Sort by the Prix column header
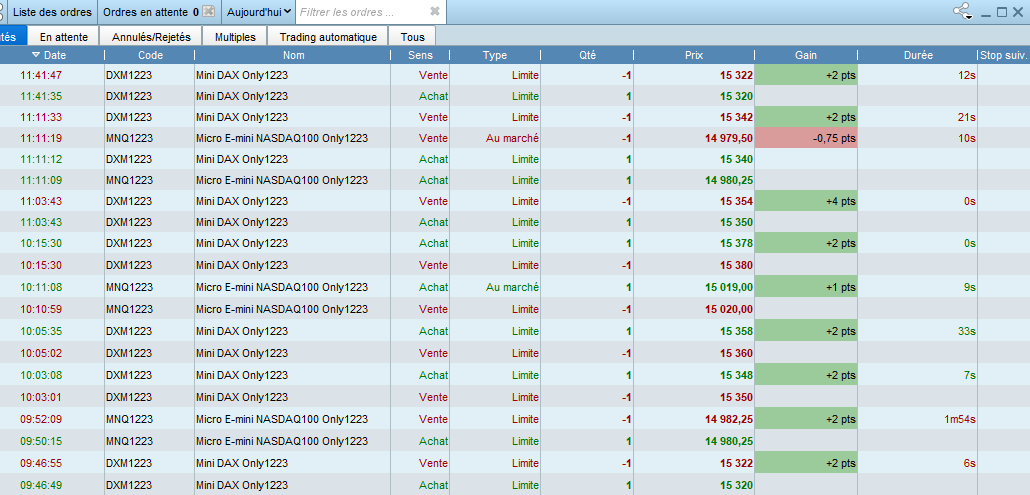The image size is (1030, 495). tap(694, 55)
